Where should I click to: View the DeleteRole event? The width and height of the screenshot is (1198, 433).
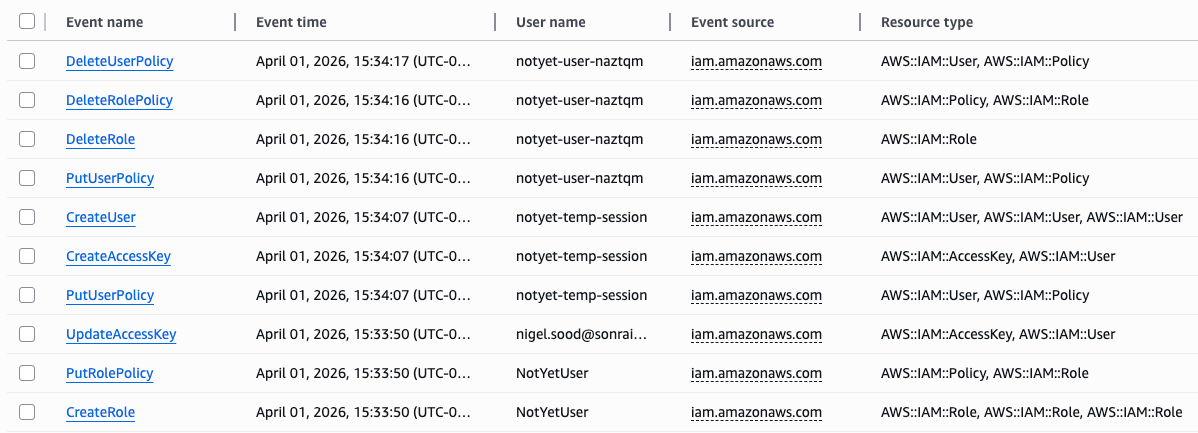click(100, 139)
